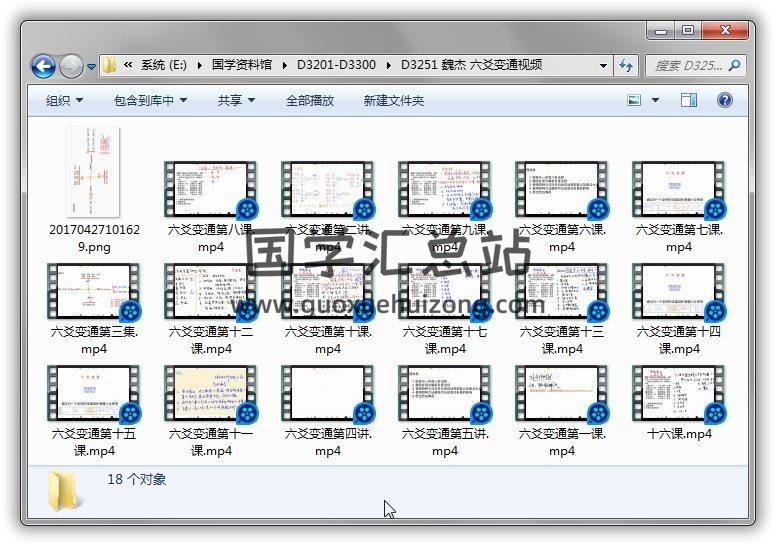The width and height of the screenshot is (776, 546).
Task: Expand arrow after D3201-D3300 breadcrumb
Action: (388, 65)
